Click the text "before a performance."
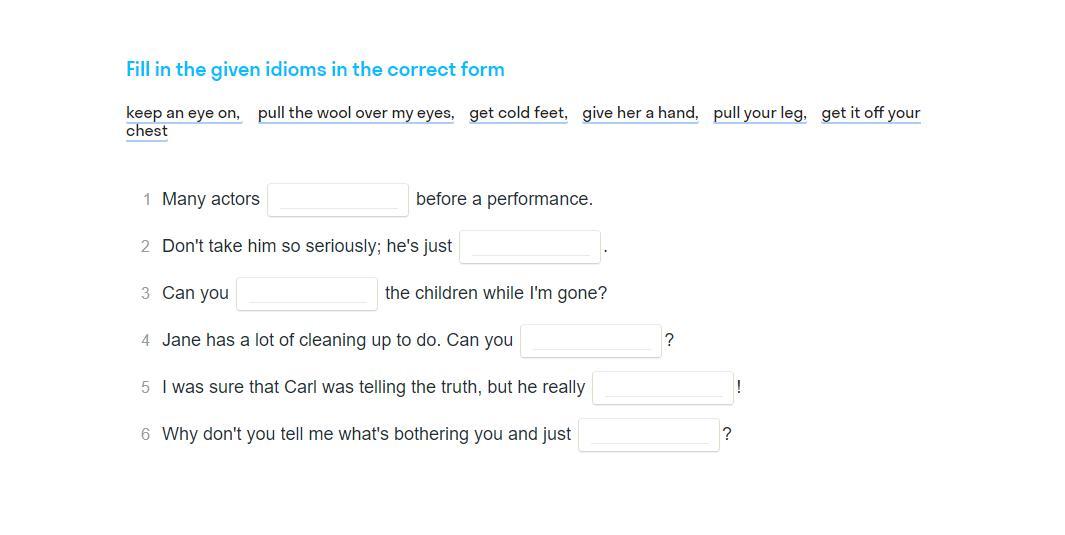Image resolution: width=1065 pixels, height=535 pixels. [504, 199]
